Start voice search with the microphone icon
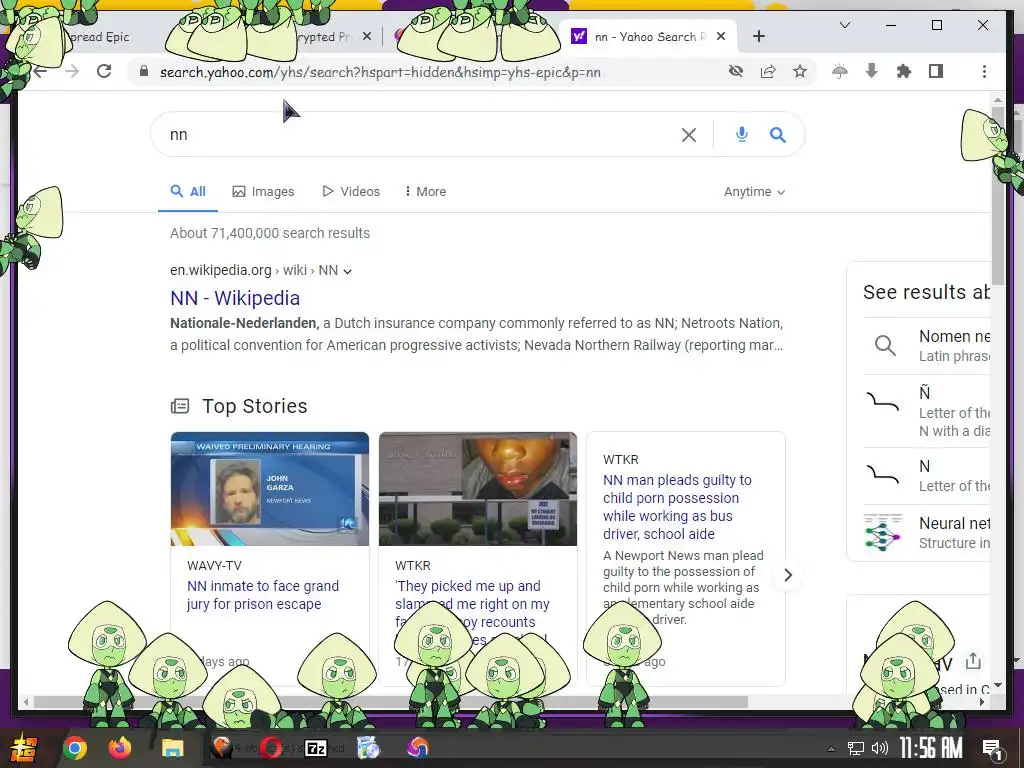The height and width of the screenshot is (768, 1024). coord(742,135)
